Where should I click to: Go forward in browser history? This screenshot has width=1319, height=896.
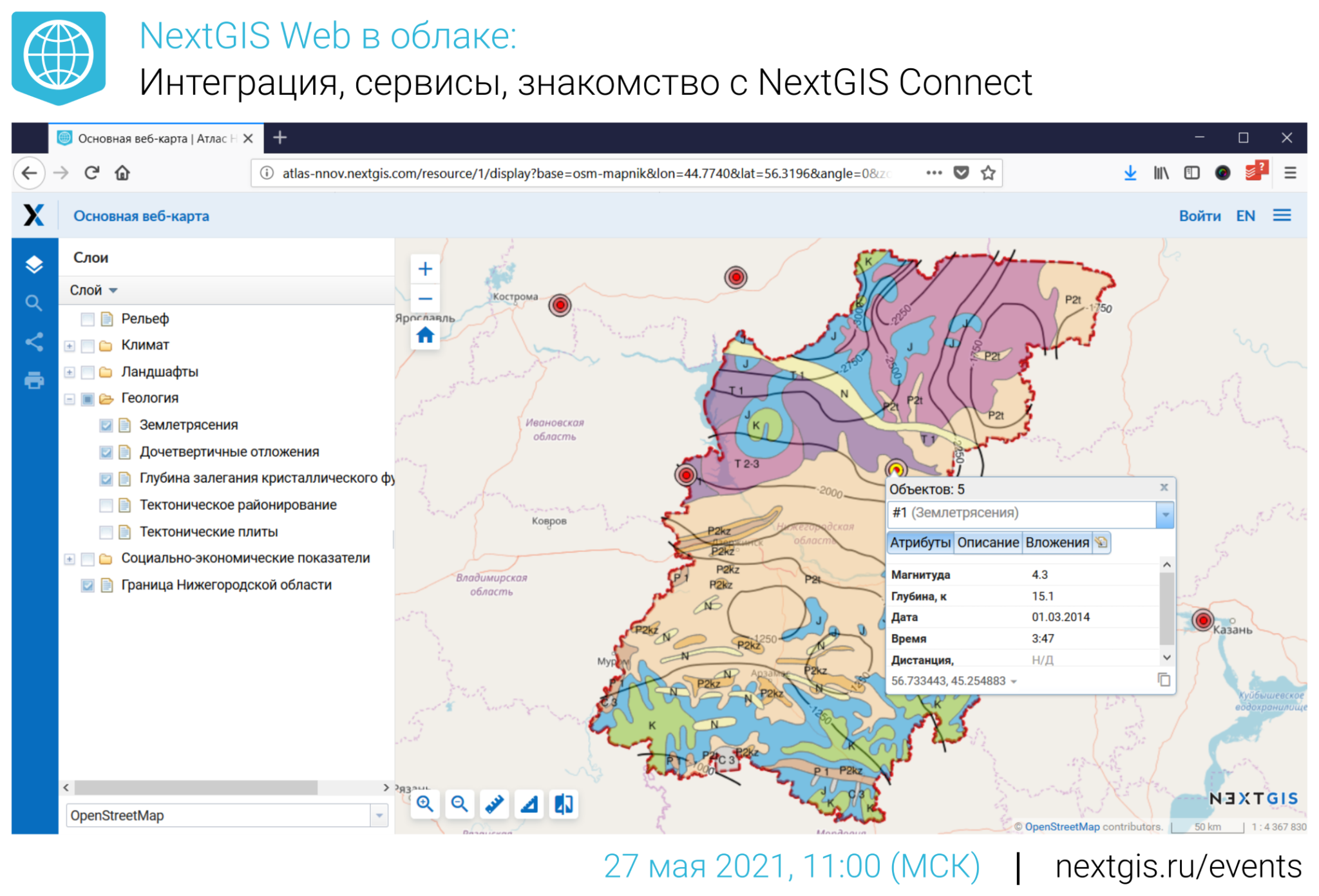pos(61,173)
